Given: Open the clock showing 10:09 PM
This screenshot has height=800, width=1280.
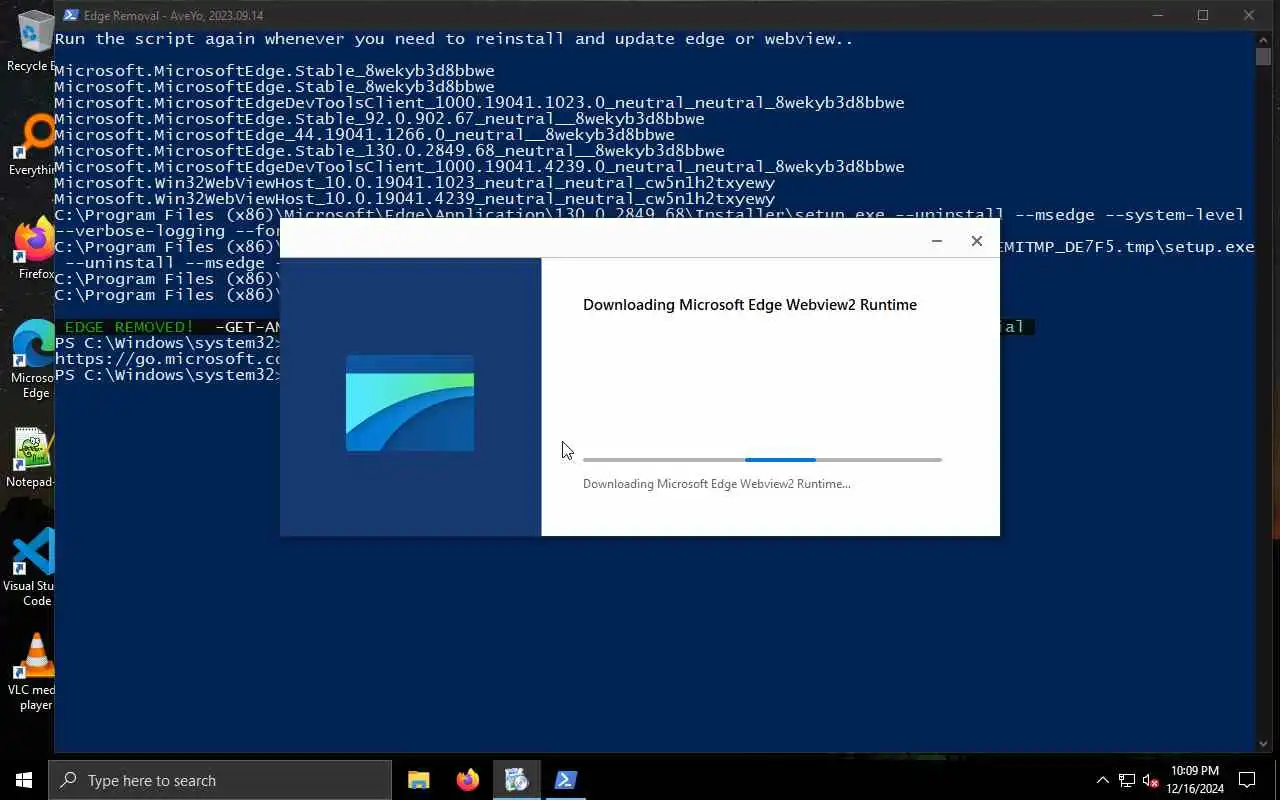Looking at the screenshot, I should 1195,780.
